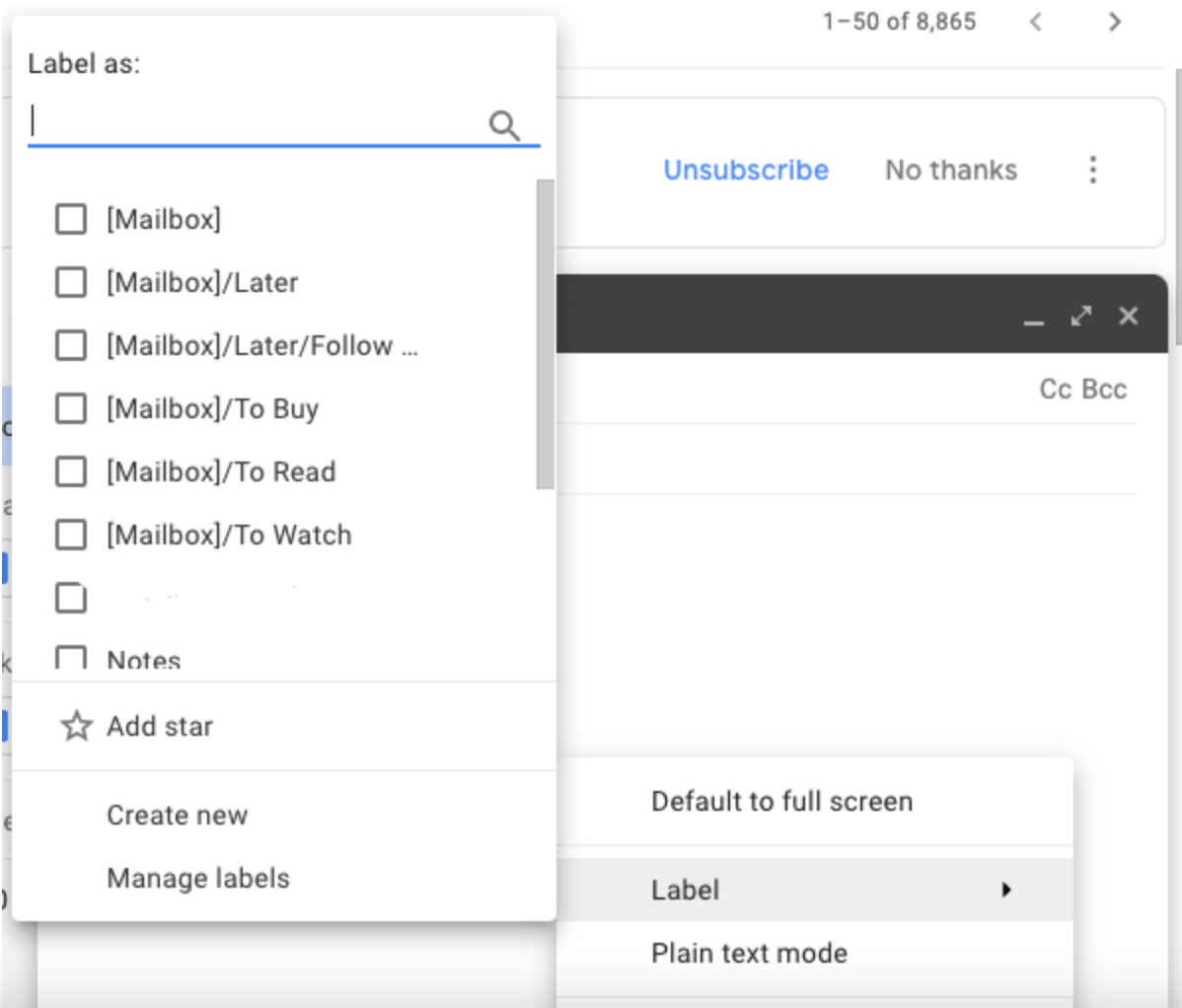Tick the [Mailbox]/To Buy checkbox

[x=71, y=408]
